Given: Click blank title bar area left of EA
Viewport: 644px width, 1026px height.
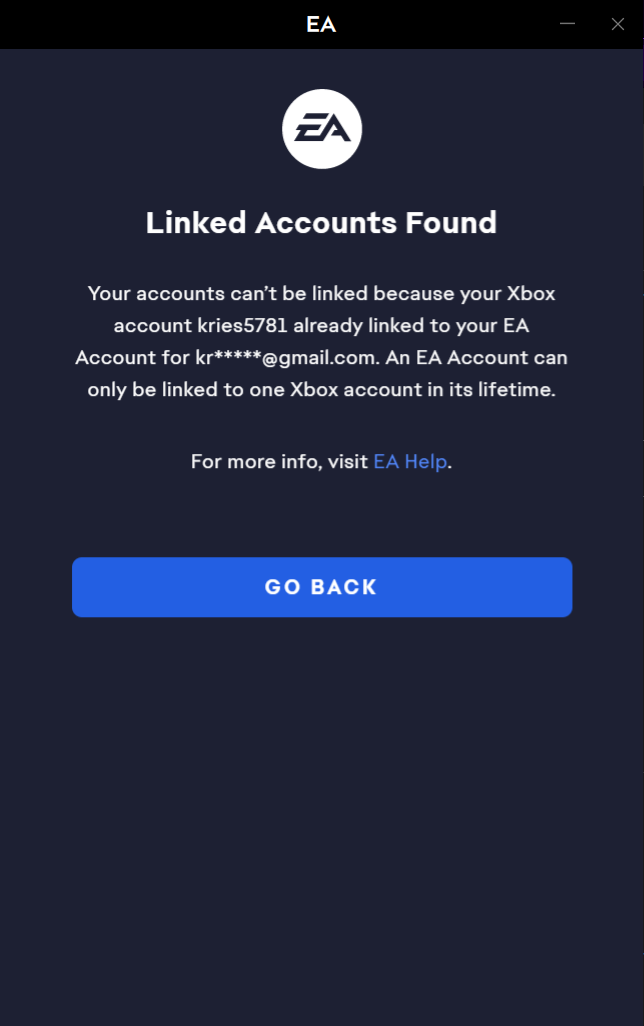Looking at the screenshot, I should coord(150,25).
